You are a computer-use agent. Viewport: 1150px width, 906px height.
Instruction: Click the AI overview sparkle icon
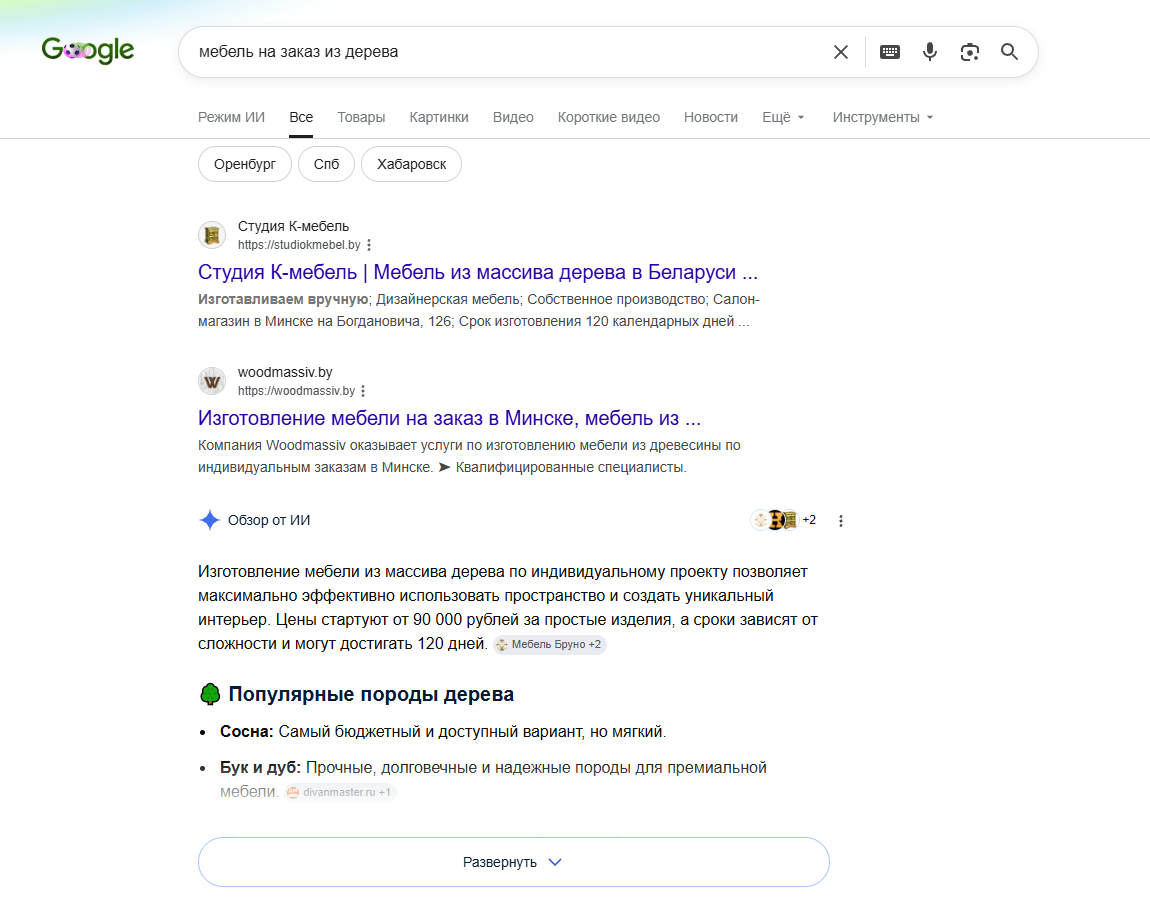pyautogui.click(x=210, y=520)
